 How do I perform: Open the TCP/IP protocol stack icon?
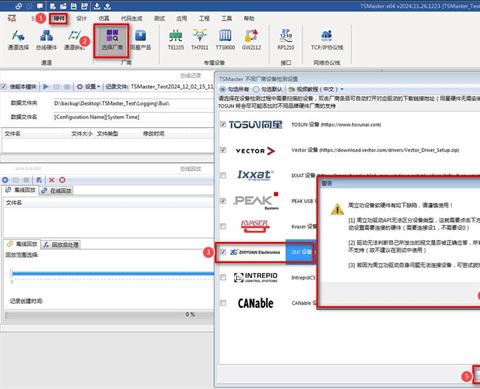(327, 40)
